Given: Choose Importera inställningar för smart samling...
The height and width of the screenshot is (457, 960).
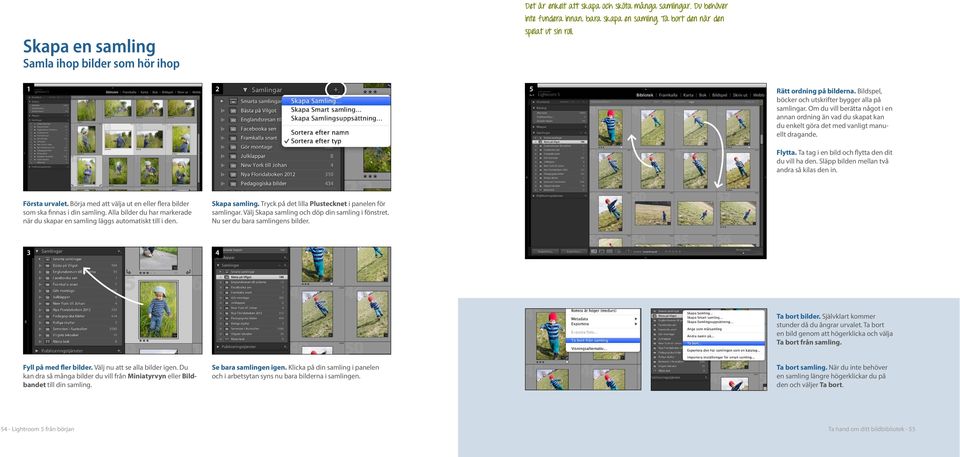Looking at the screenshot, I should [x=721, y=357].
